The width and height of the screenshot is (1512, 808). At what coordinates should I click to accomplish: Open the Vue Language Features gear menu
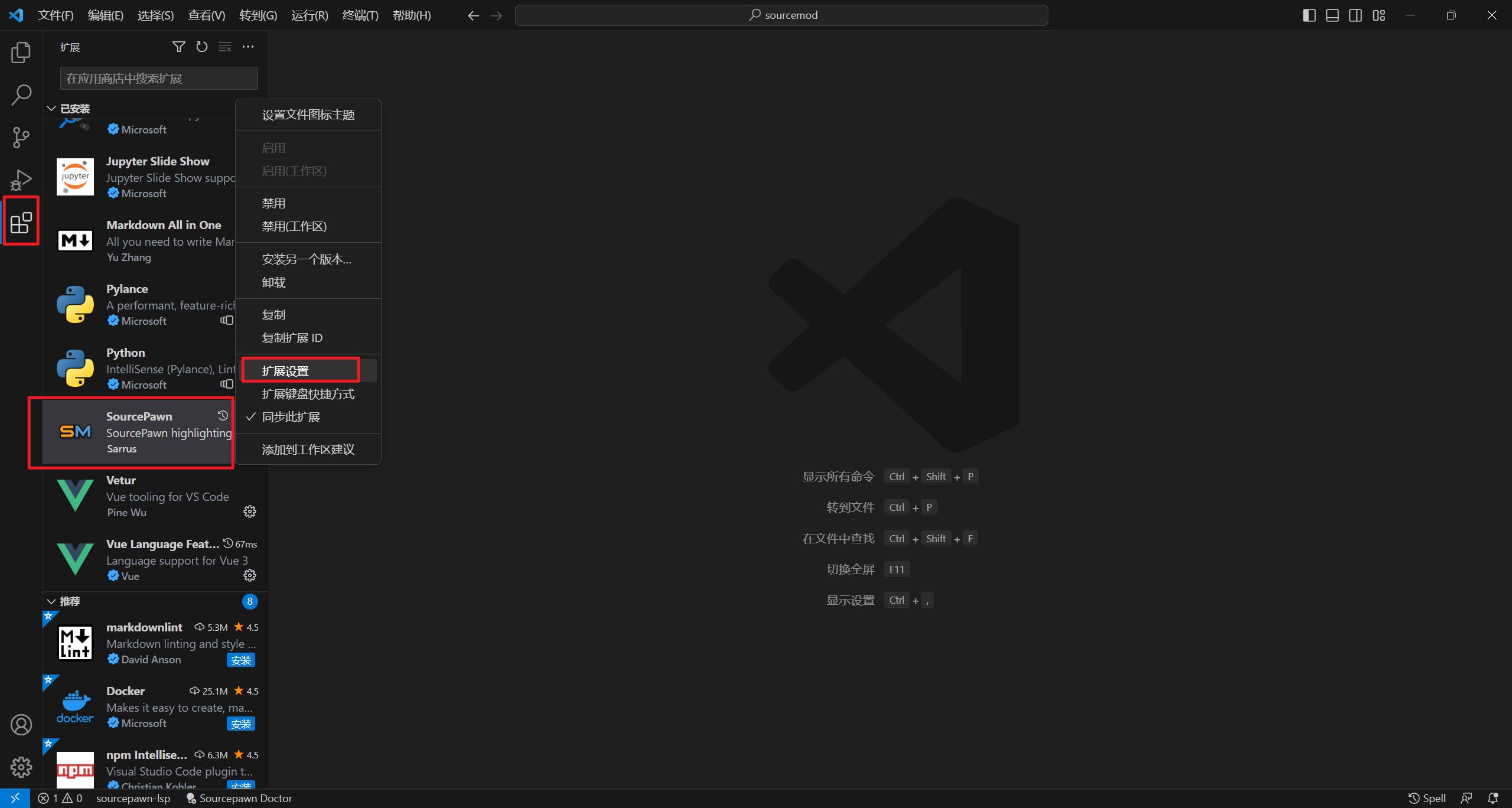click(250, 575)
